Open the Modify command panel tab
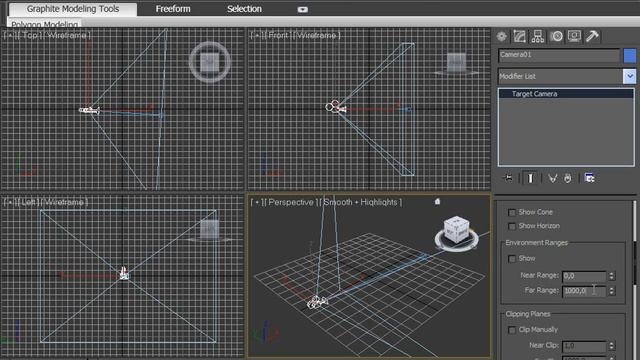Image resolution: width=640 pixels, height=360 pixels. (x=520, y=36)
